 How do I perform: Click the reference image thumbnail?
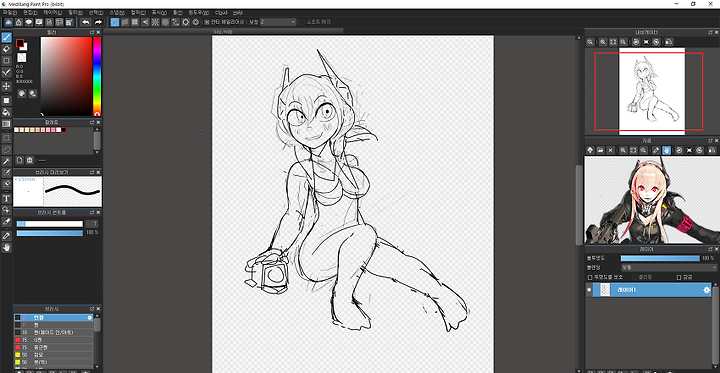click(x=652, y=200)
